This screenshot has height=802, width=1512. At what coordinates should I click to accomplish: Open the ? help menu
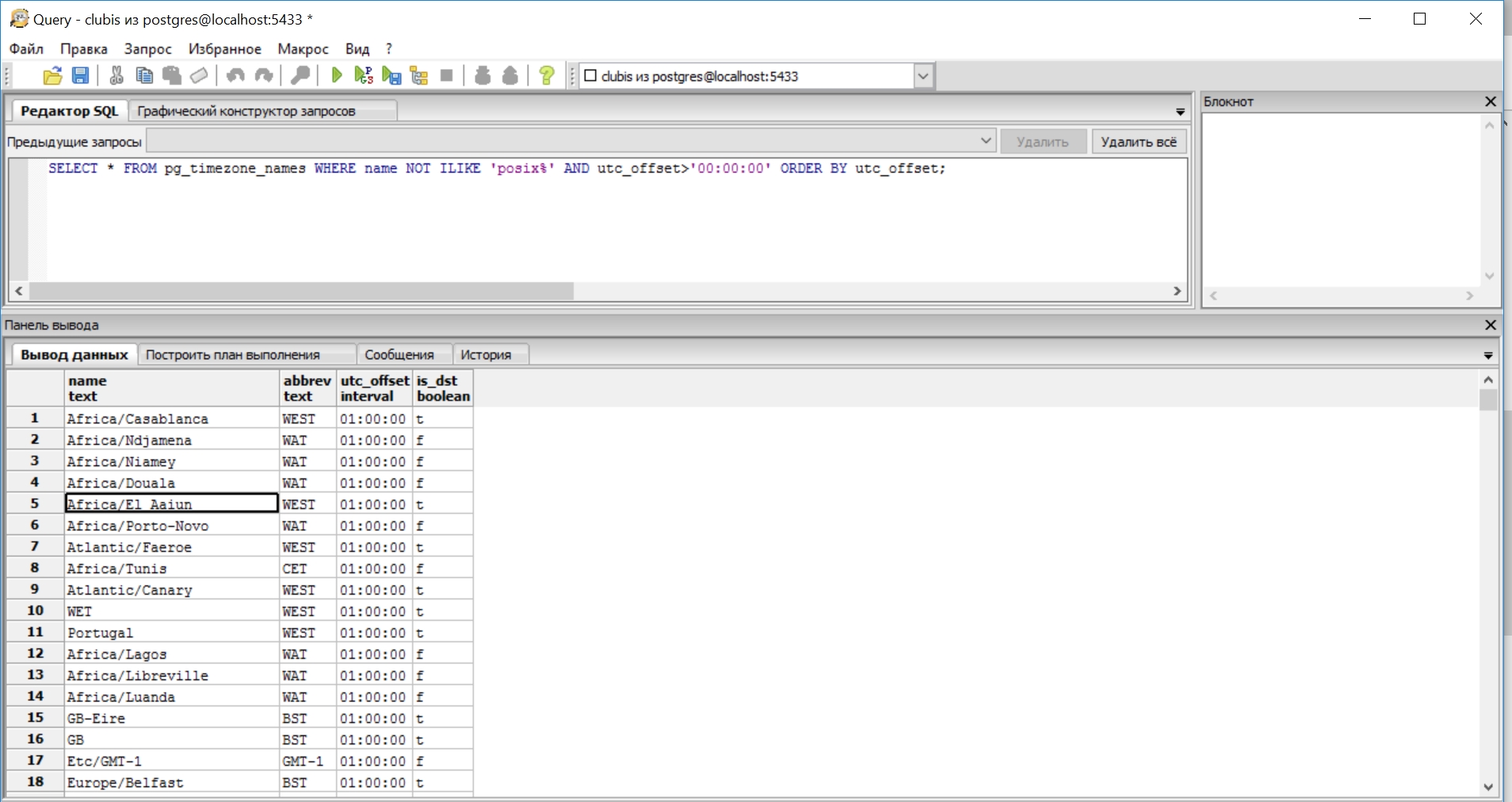(x=389, y=48)
